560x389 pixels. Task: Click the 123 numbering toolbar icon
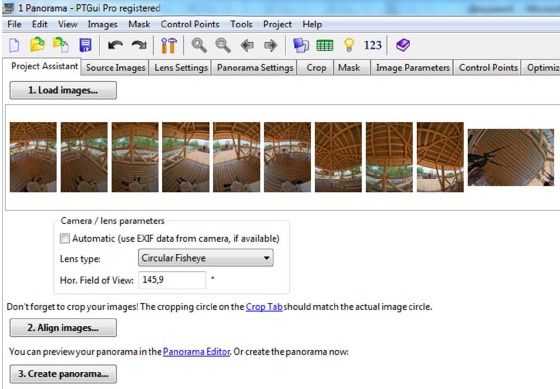tap(372, 45)
